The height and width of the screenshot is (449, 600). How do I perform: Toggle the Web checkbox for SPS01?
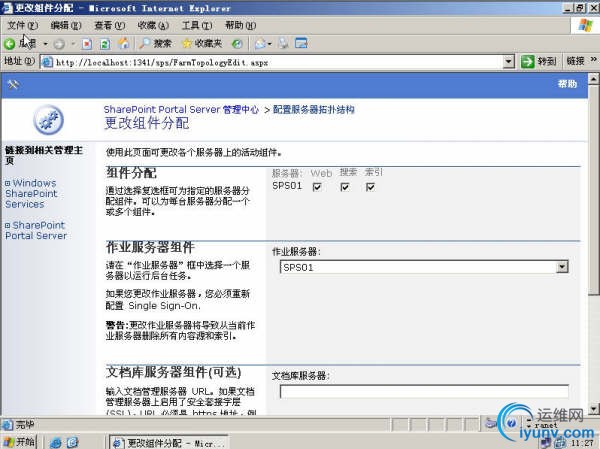[317, 187]
